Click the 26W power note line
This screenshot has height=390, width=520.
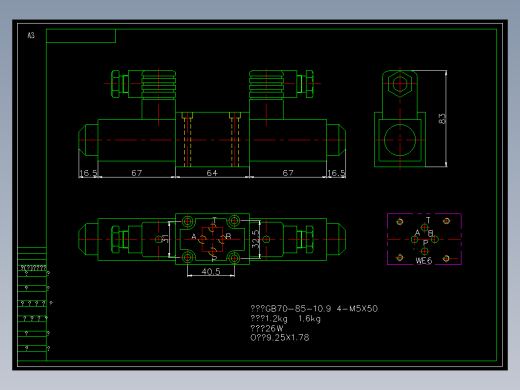click(x=267, y=328)
